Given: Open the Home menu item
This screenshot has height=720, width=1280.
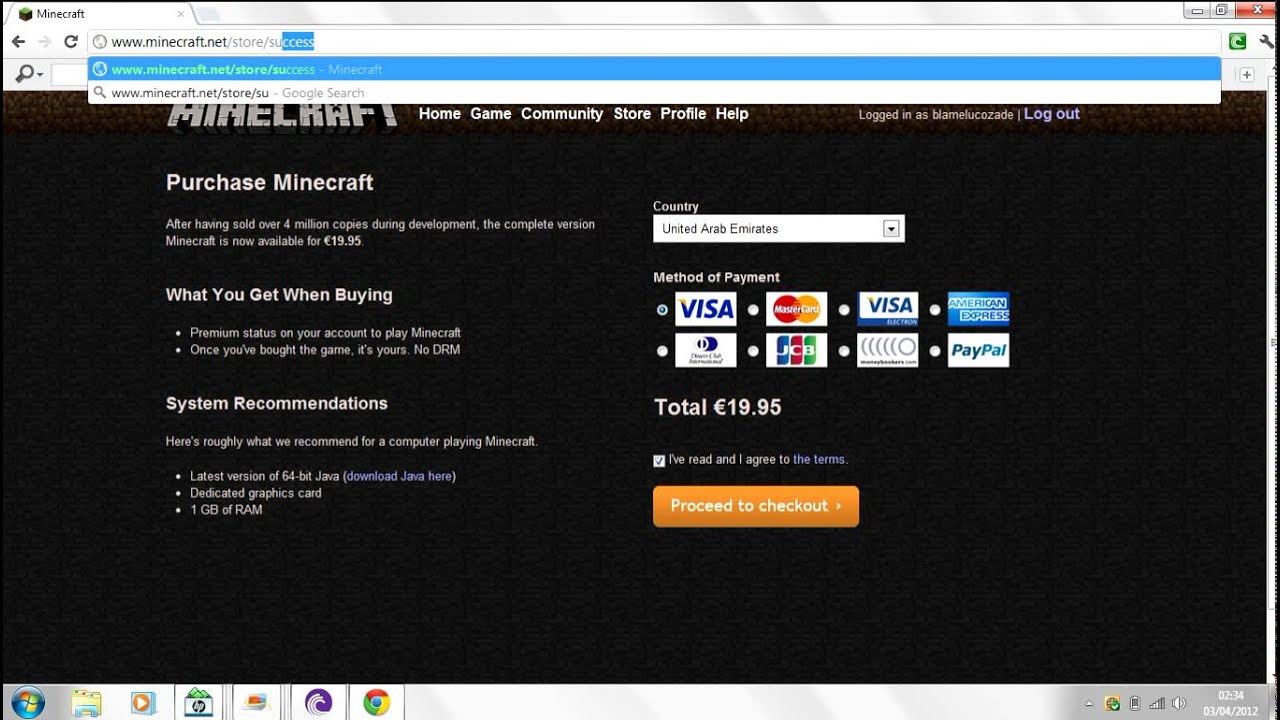Looking at the screenshot, I should pyautogui.click(x=439, y=114).
